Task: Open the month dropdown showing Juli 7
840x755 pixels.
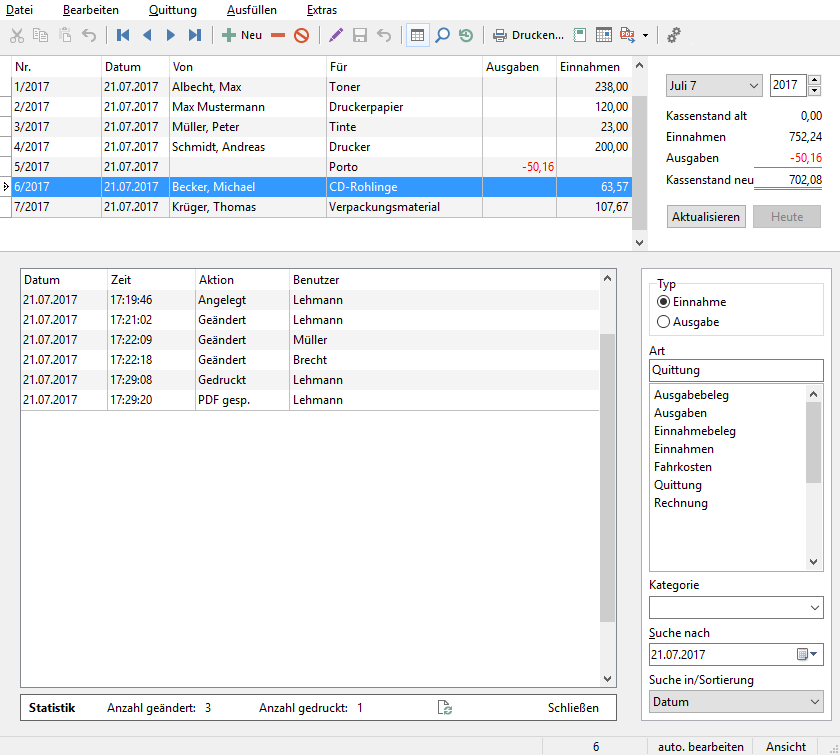Action: [x=713, y=86]
